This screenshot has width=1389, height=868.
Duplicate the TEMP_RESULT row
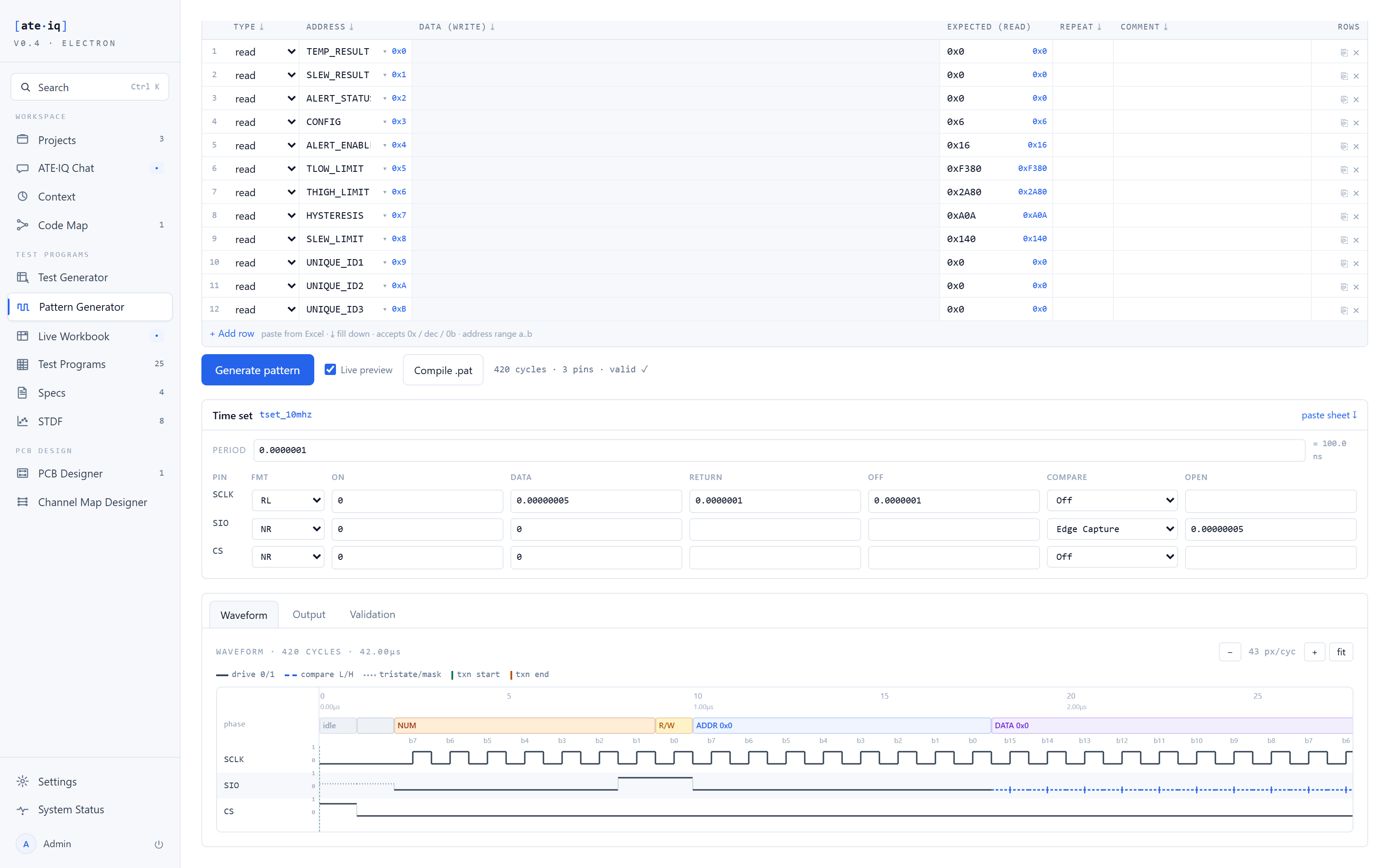point(1344,52)
